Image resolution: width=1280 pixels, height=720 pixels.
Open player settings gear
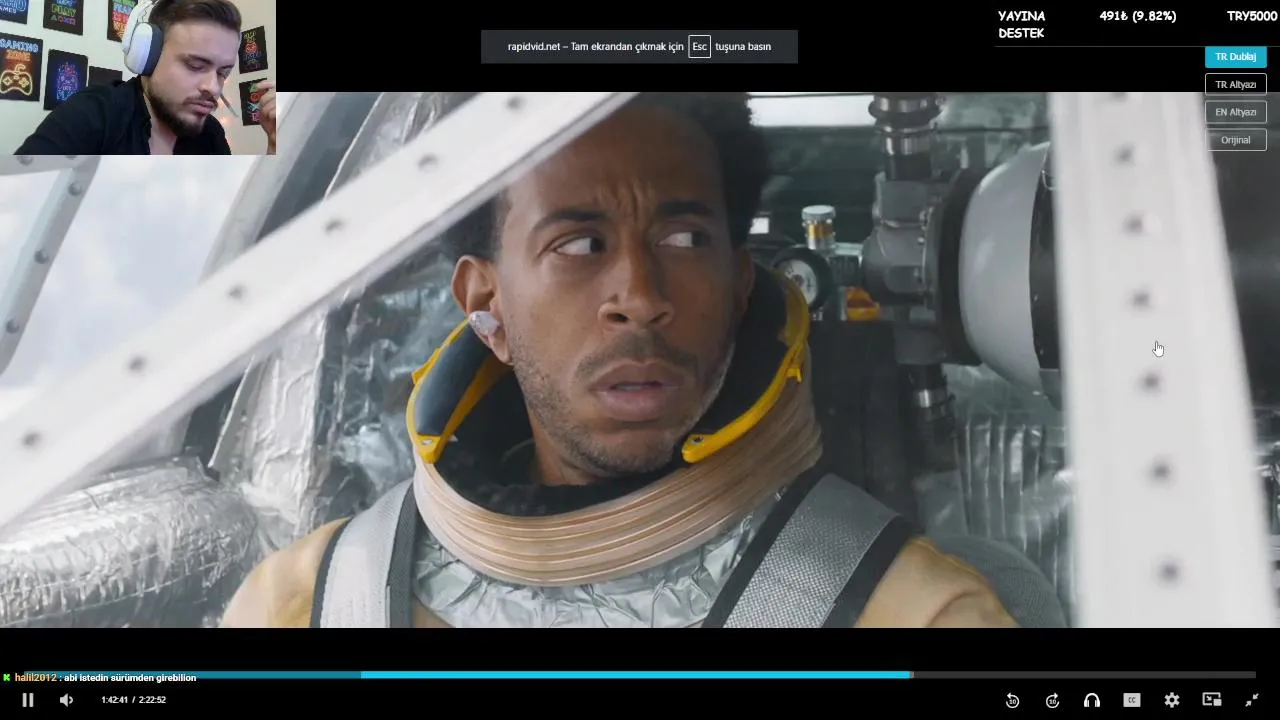[x=1172, y=700]
